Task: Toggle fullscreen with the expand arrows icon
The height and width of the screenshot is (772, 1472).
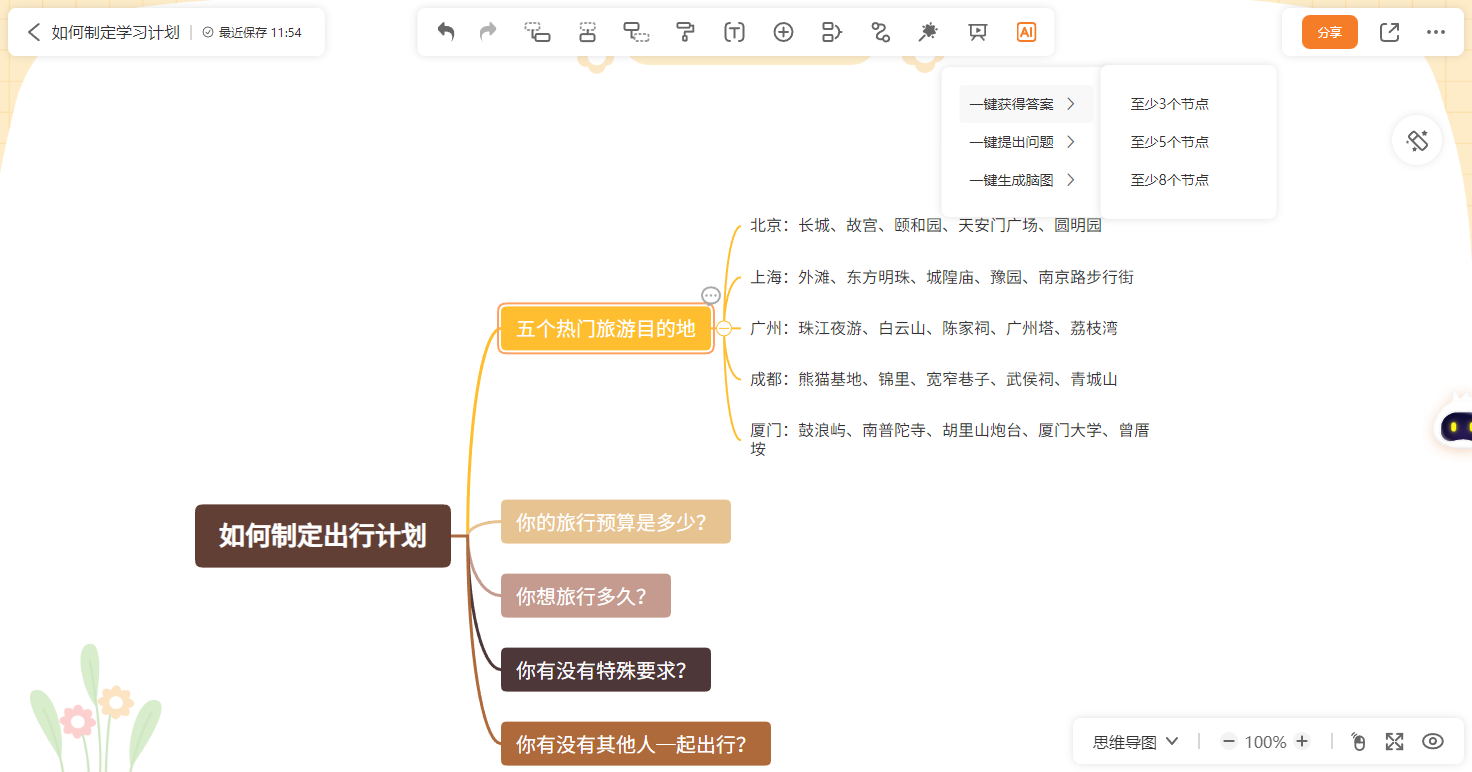Action: pyautogui.click(x=1394, y=741)
